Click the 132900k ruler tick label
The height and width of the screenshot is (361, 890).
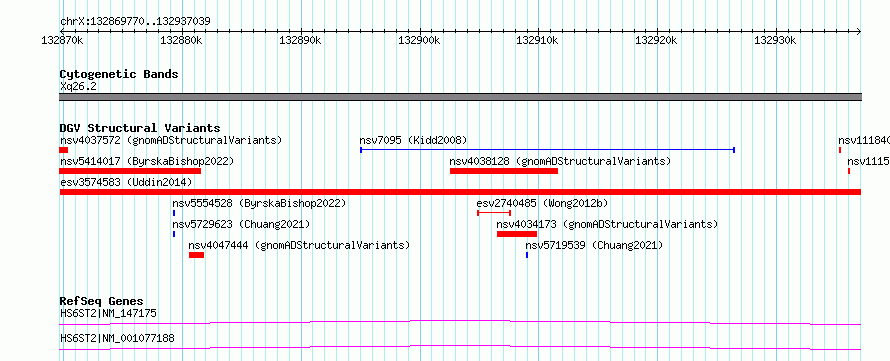tap(419, 40)
